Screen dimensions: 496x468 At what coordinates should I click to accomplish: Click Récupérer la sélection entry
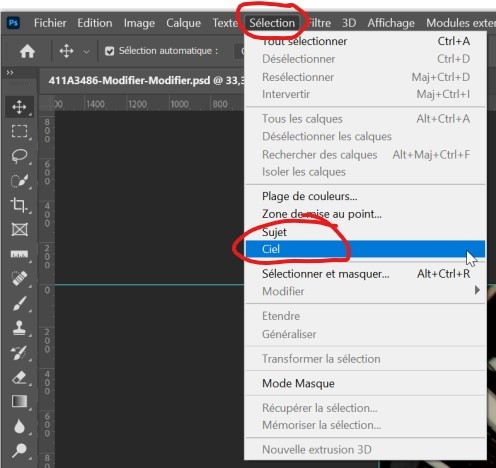point(365,408)
